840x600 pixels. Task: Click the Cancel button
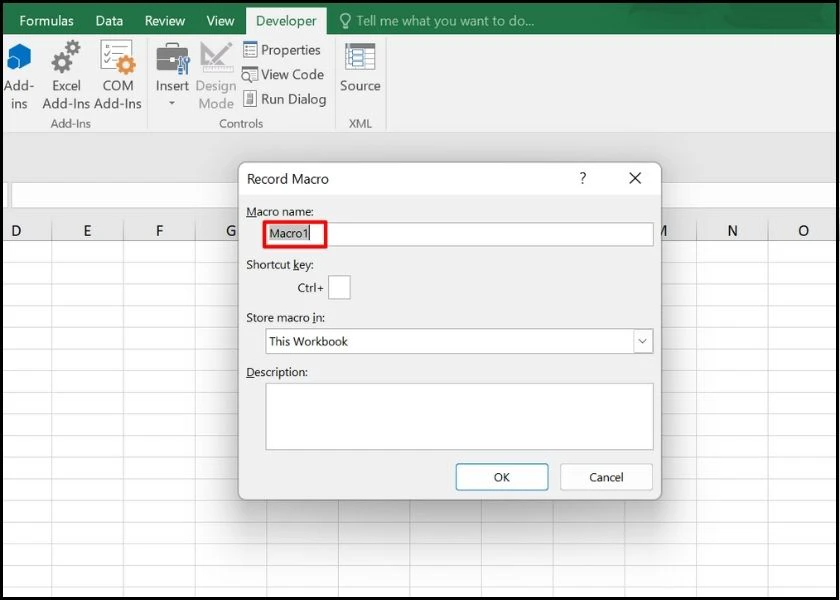point(606,477)
